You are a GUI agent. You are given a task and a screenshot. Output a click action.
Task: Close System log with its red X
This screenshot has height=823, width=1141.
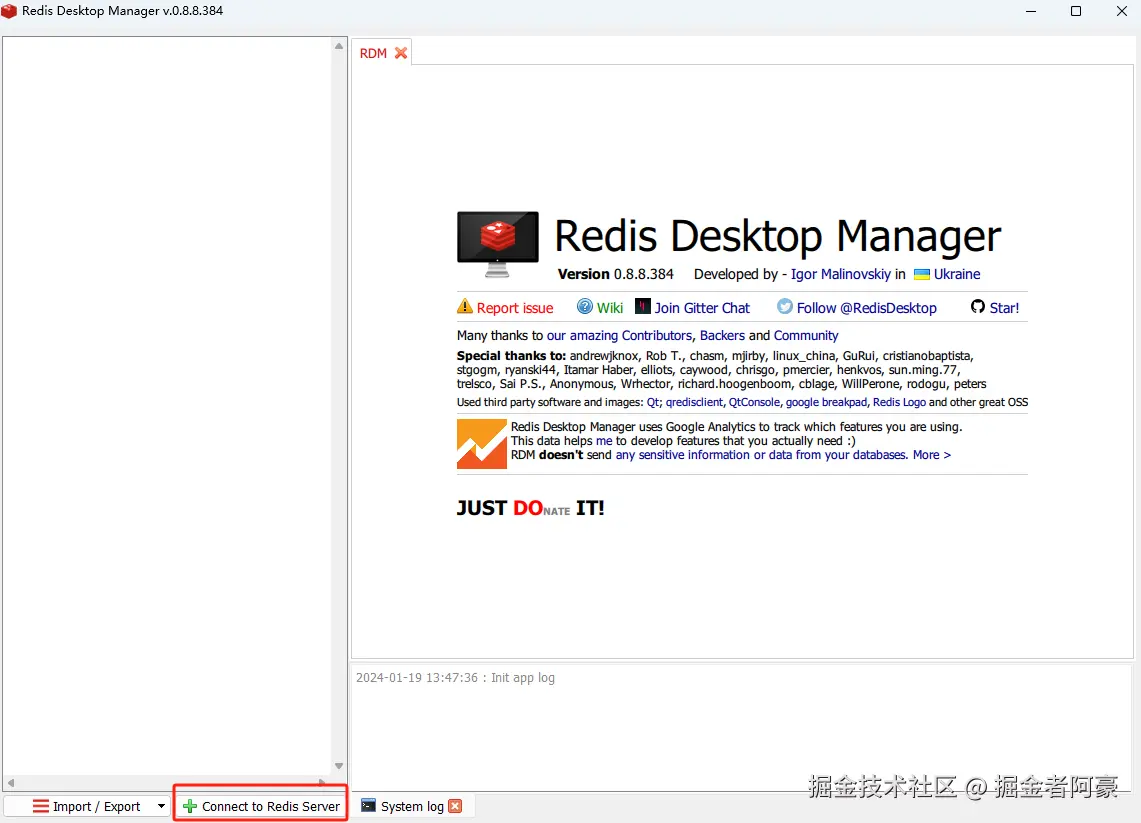coord(456,806)
